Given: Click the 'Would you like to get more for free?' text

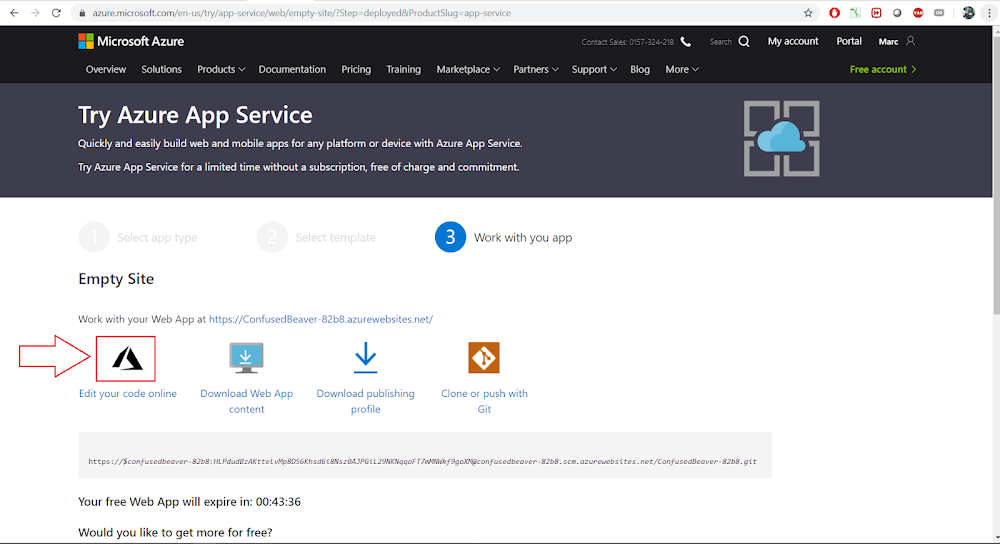Looking at the screenshot, I should click(175, 533).
